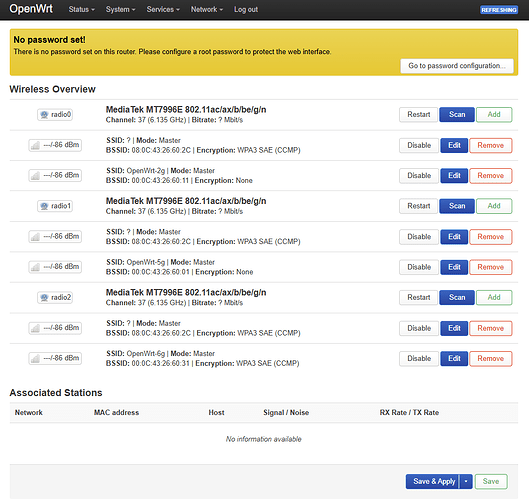
Task: Select Log out in the navigation bar
Action: click(246, 9)
